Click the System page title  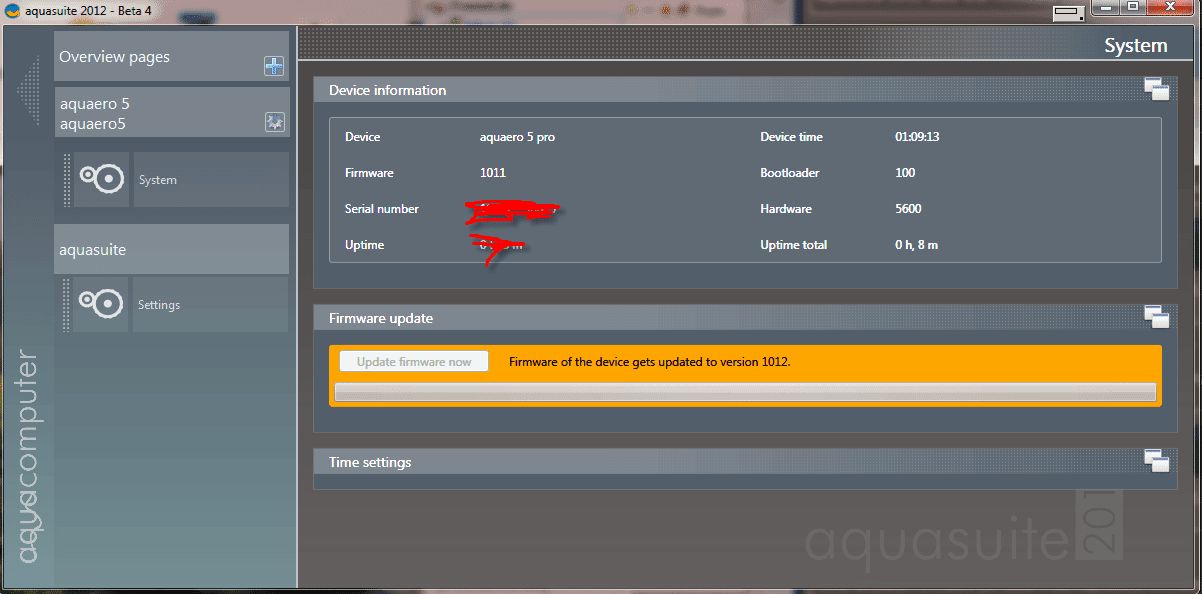coord(1135,46)
